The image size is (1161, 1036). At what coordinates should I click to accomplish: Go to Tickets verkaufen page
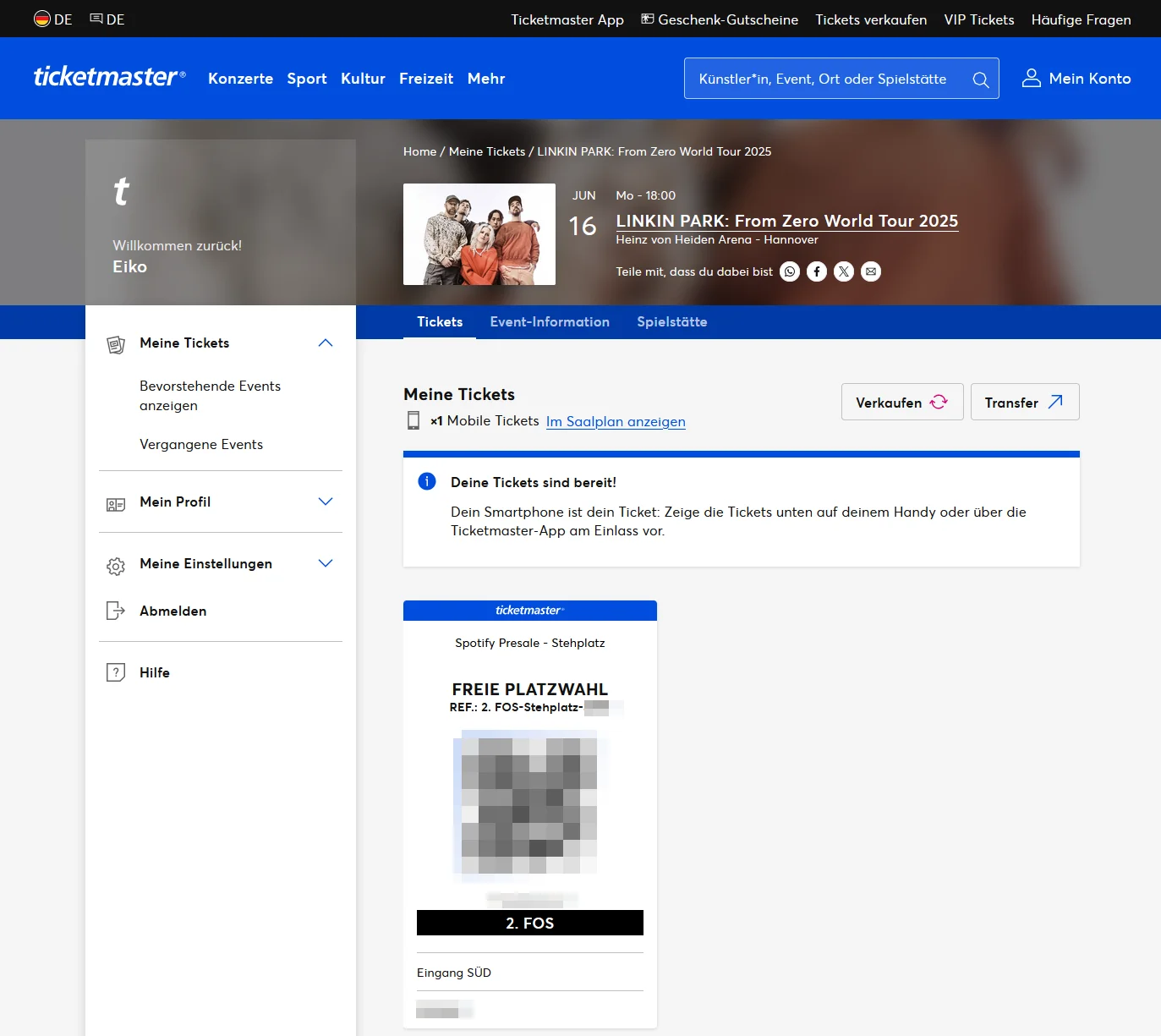(871, 19)
